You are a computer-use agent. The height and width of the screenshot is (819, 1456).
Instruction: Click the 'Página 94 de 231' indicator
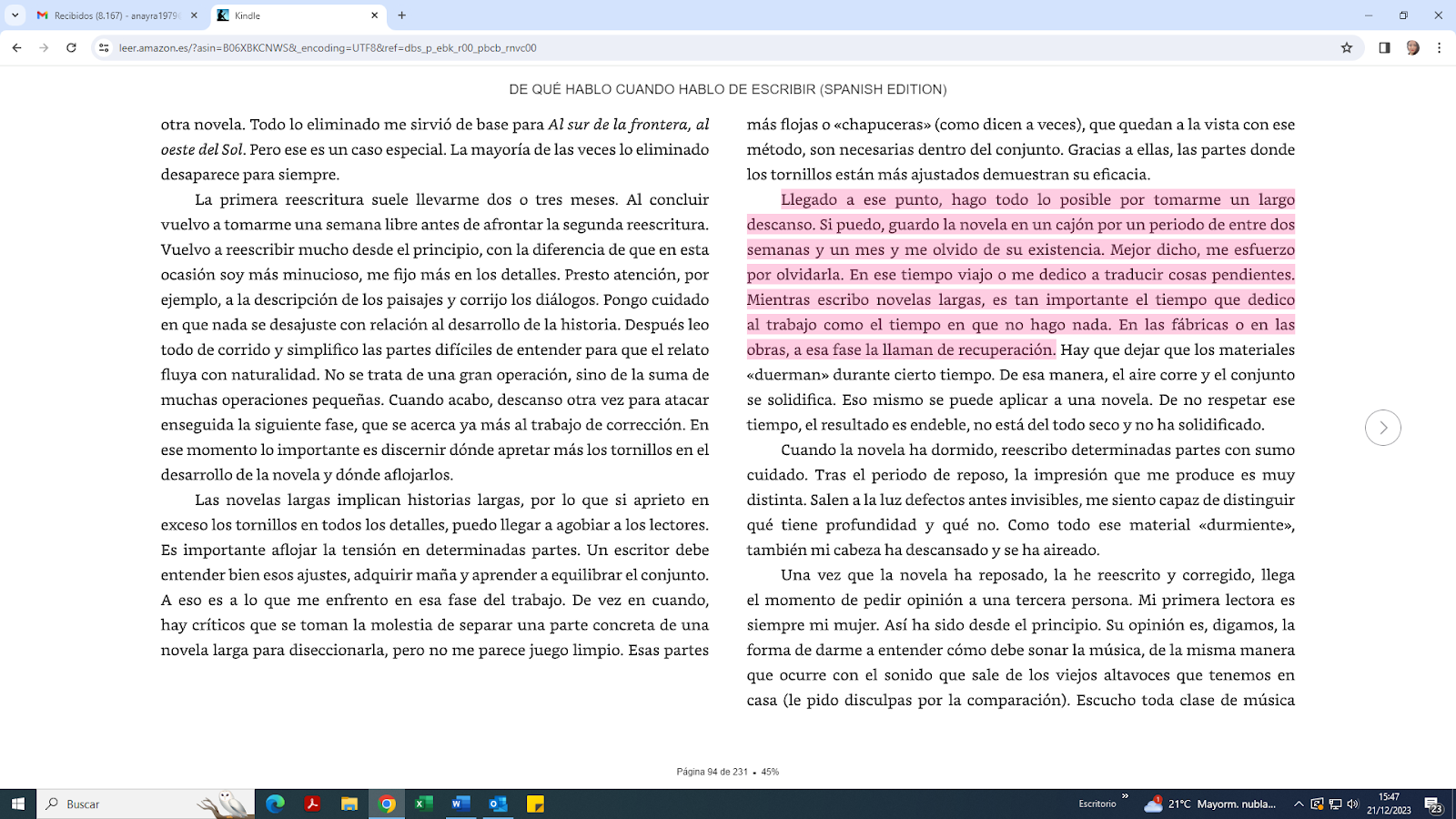pyautogui.click(x=712, y=772)
